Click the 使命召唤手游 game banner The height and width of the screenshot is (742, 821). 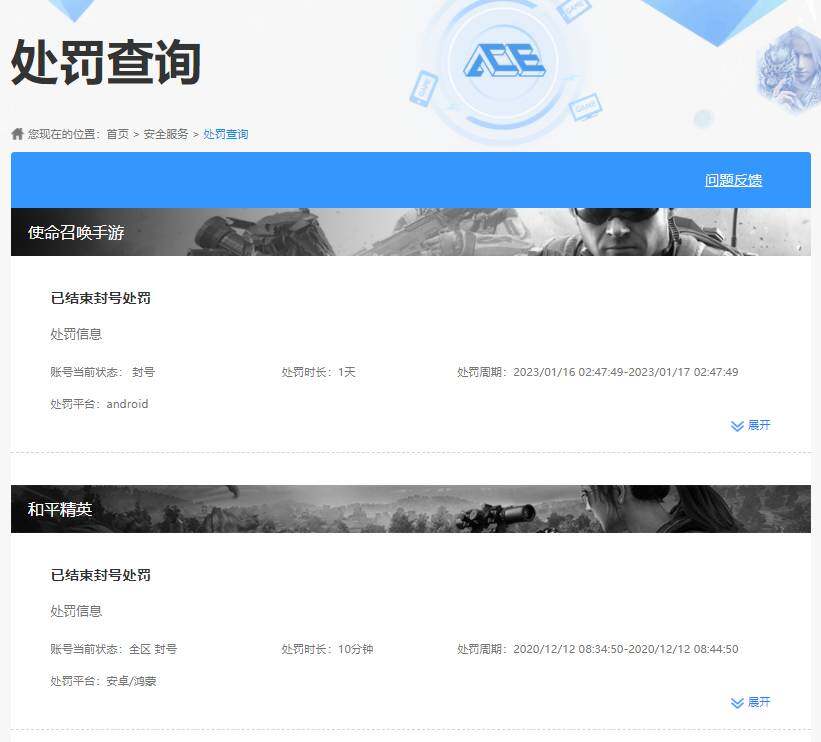410,232
